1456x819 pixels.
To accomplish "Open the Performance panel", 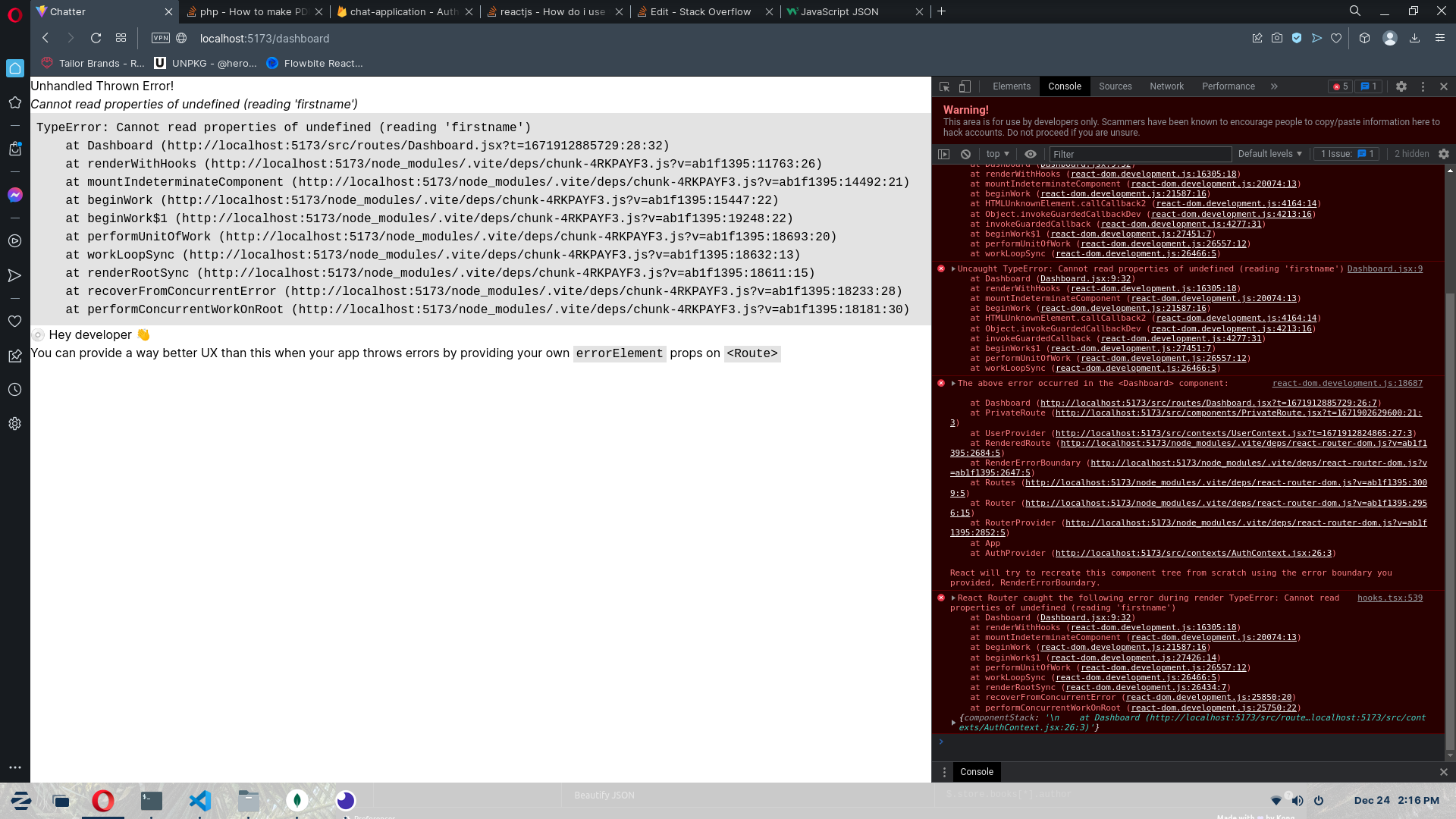I will (x=1228, y=86).
